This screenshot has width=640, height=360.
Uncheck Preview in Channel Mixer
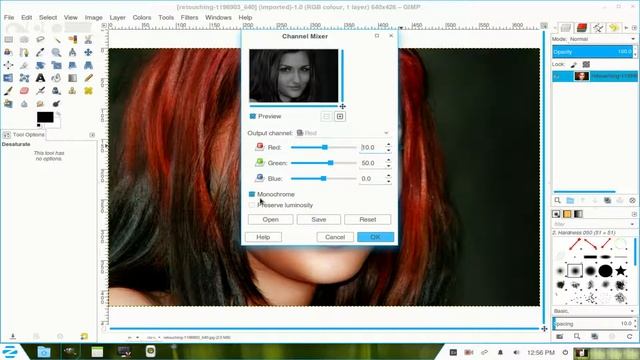[x=253, y=116]
